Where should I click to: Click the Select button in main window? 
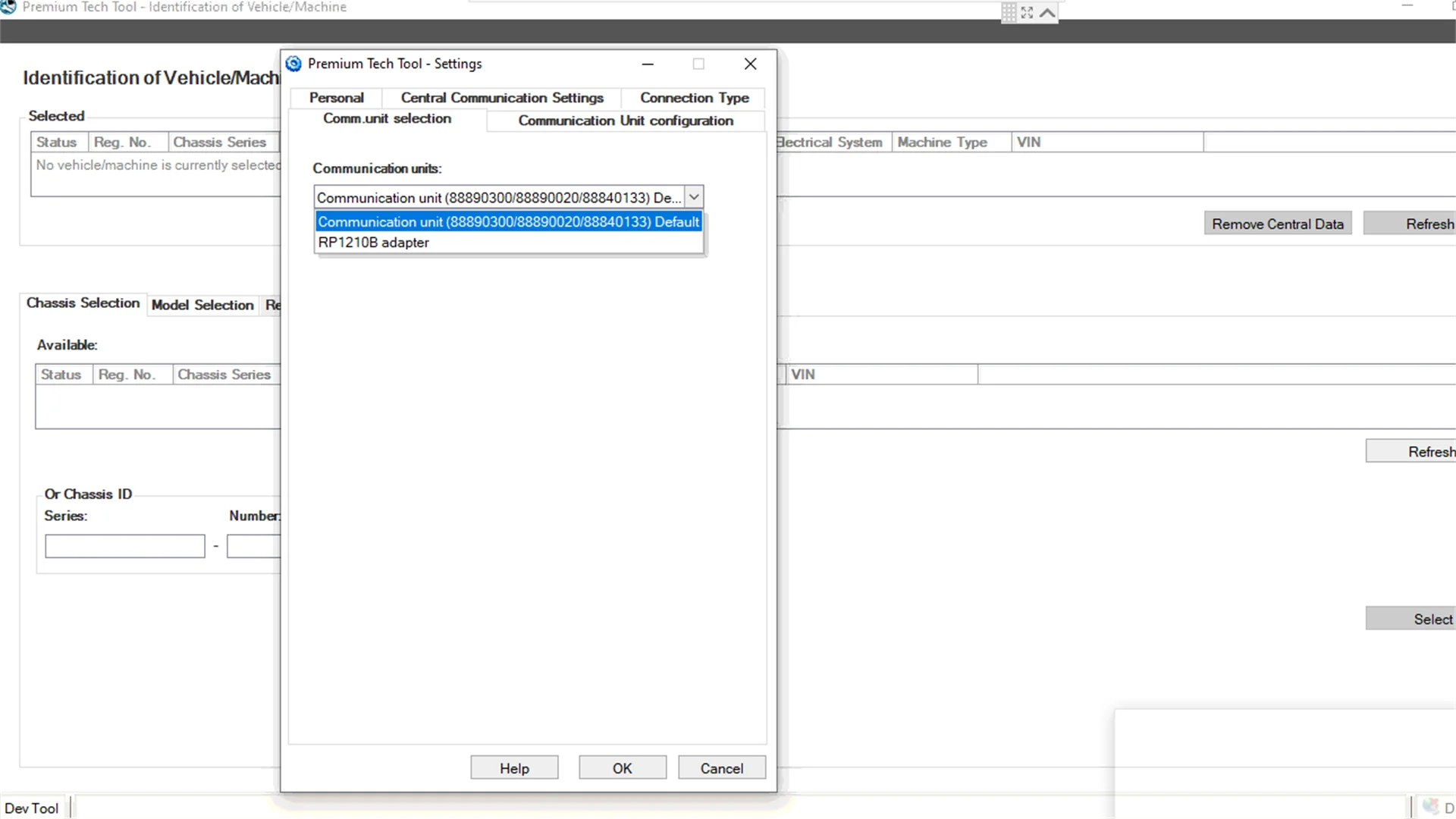[x=1411, y=619]
